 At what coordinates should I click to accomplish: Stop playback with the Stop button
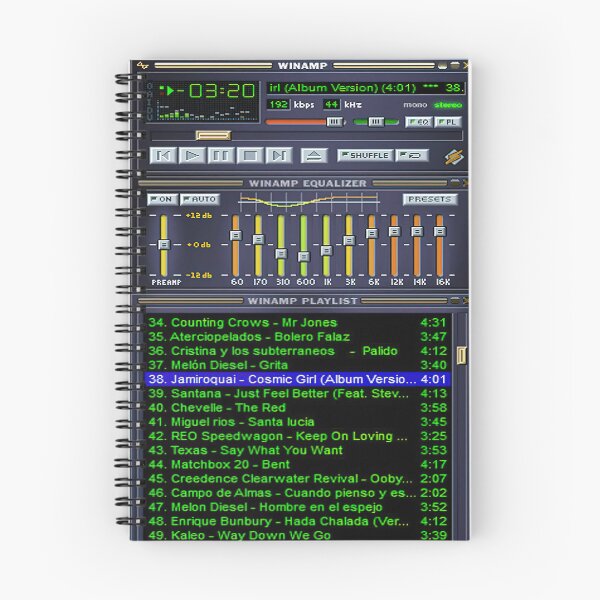click(x=250, y=155)
